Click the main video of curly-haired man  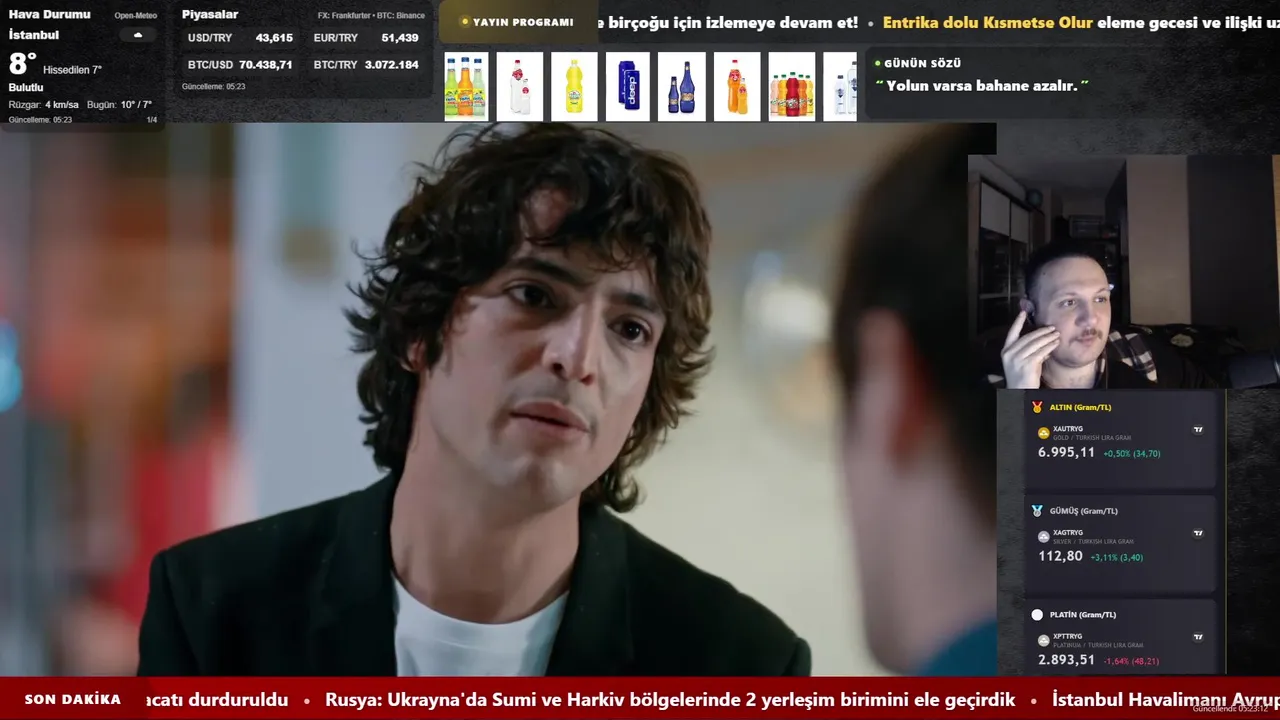(x=498, y=399)
